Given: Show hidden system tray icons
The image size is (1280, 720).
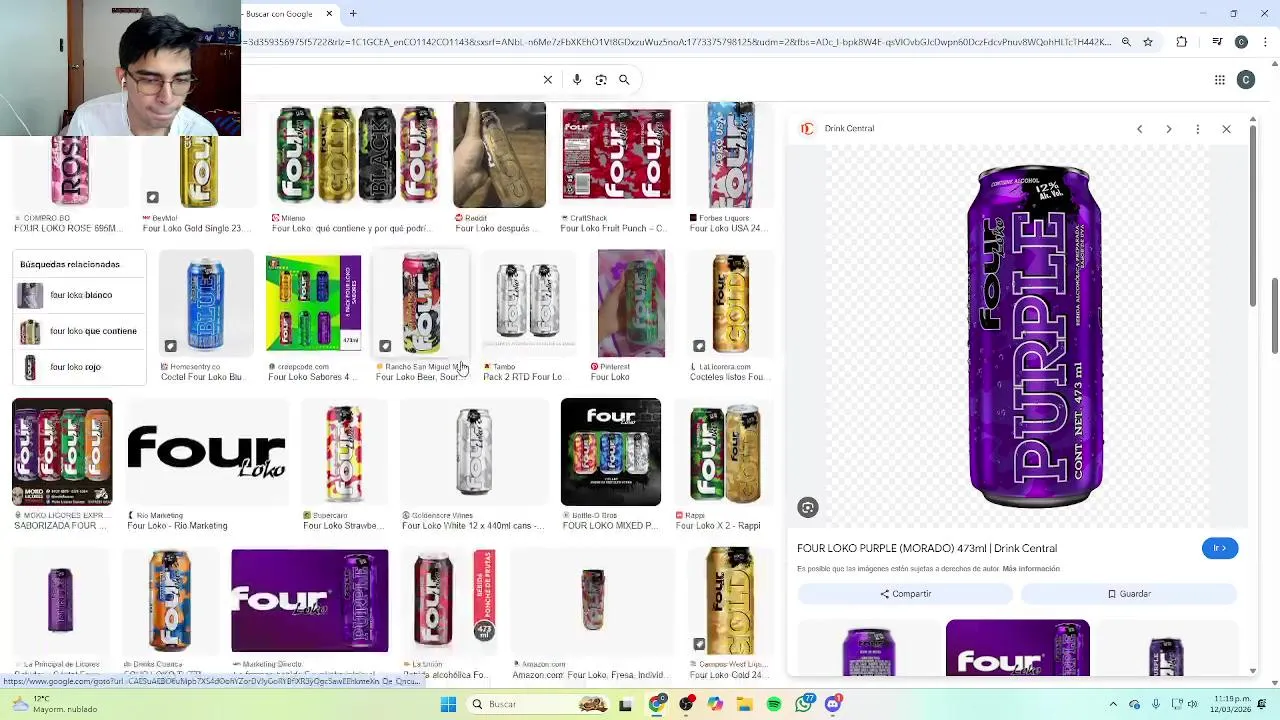Looking at the screenshot, I should tap(1113, 704).
